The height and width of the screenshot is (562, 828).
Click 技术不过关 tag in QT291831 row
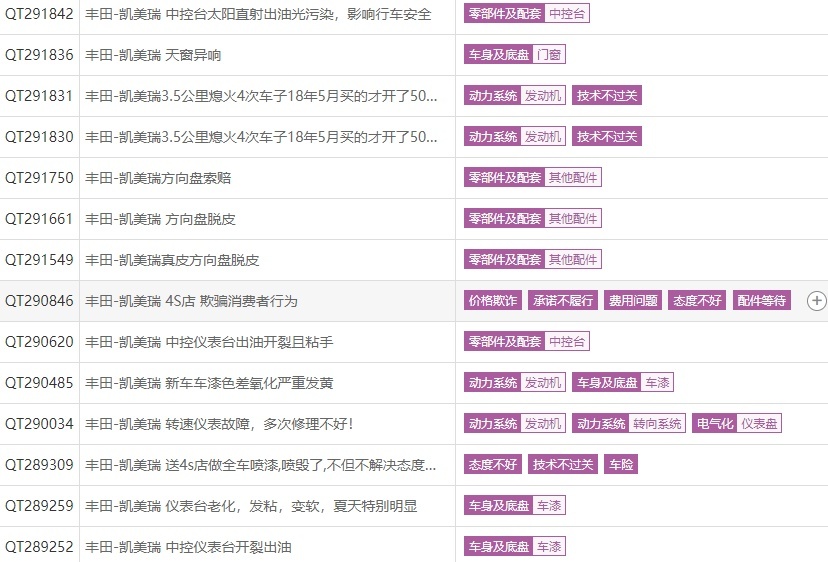click(607, 96)
